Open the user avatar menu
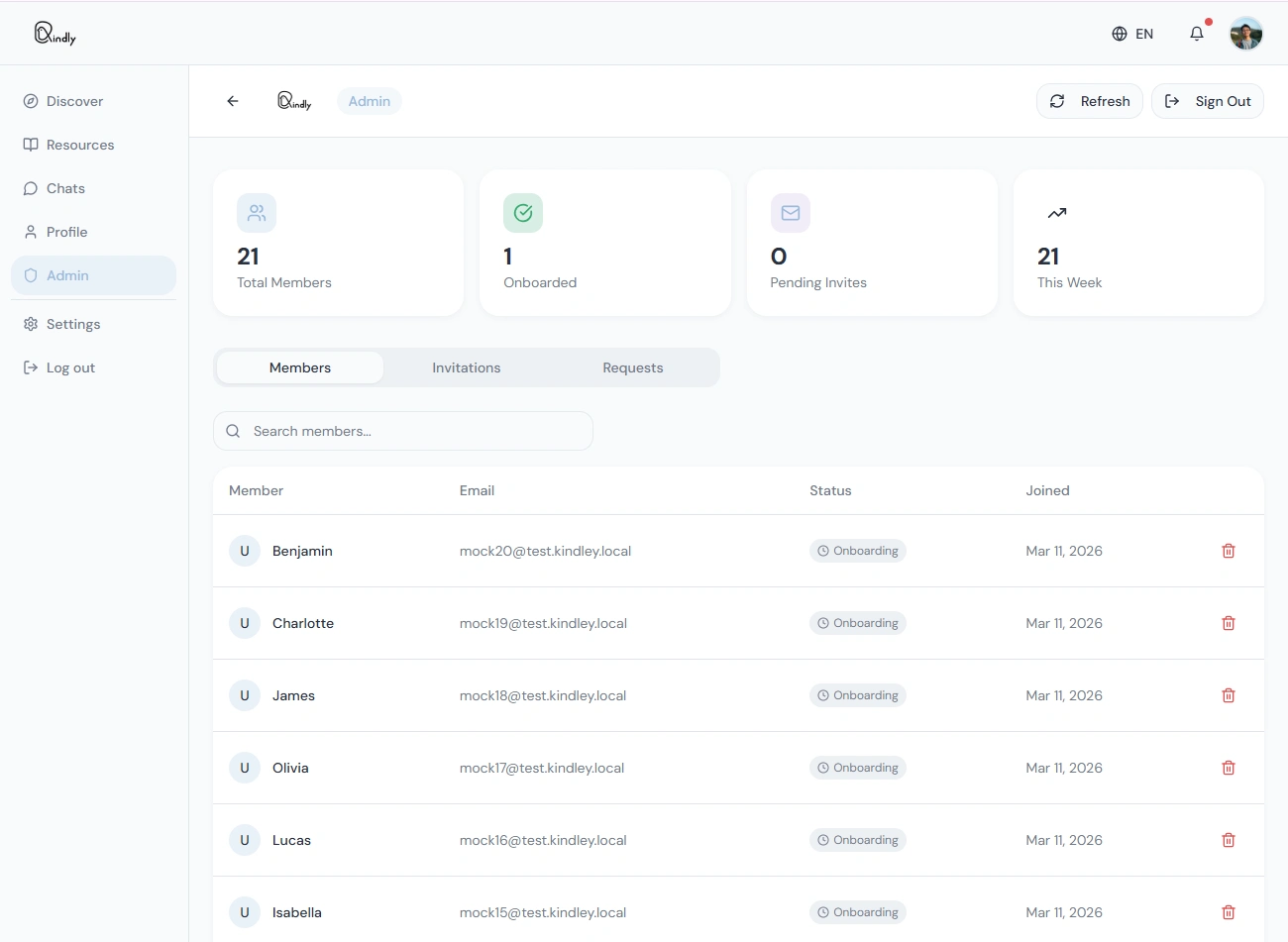The height and width of the screenshot is (942, 1288). click(1246, 34)
